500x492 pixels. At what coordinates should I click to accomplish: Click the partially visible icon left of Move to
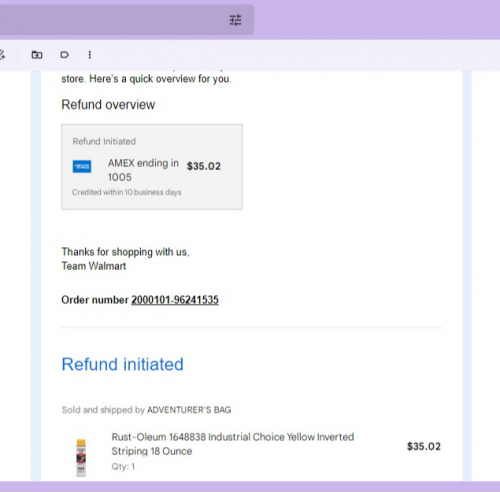2,55
